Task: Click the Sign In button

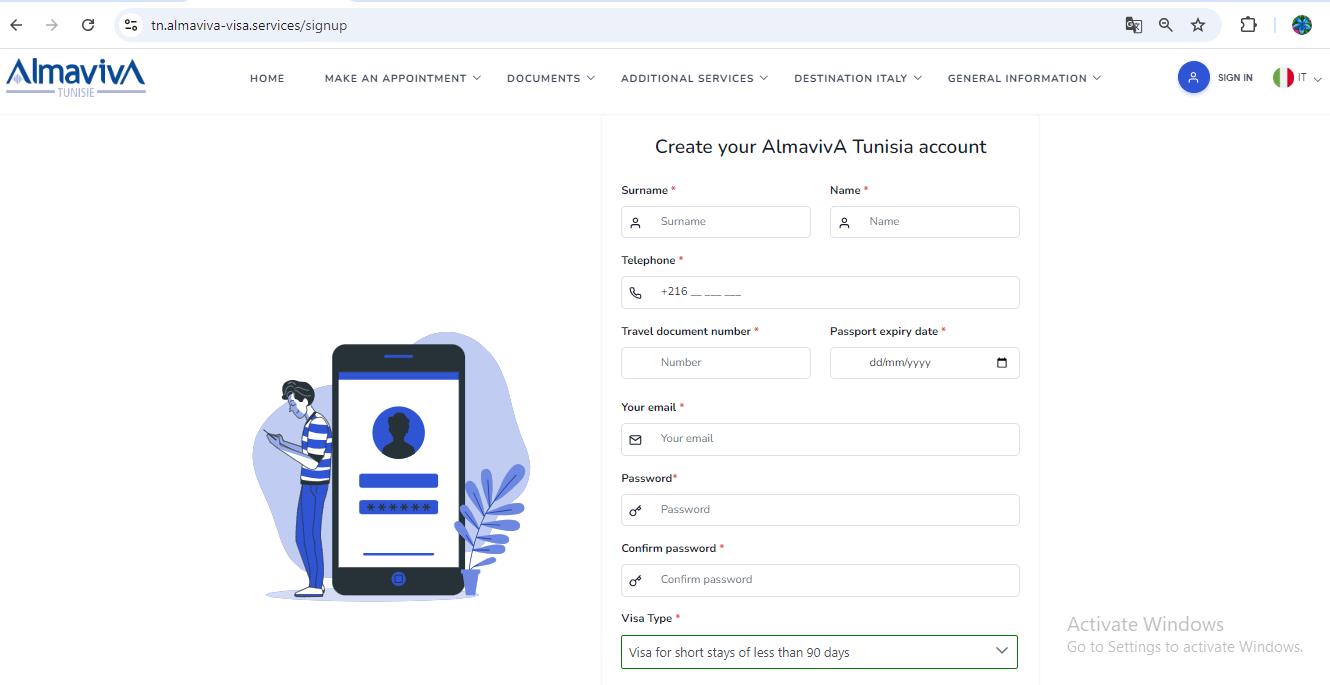Action: 1235,77
